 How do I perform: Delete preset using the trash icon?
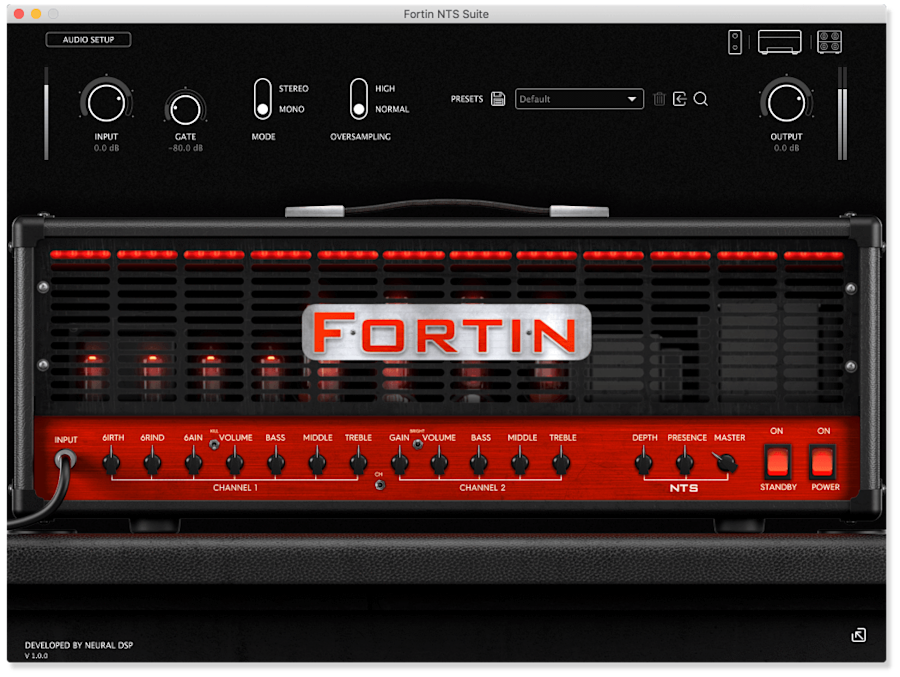pyautogui.click(x=659, y=99)
